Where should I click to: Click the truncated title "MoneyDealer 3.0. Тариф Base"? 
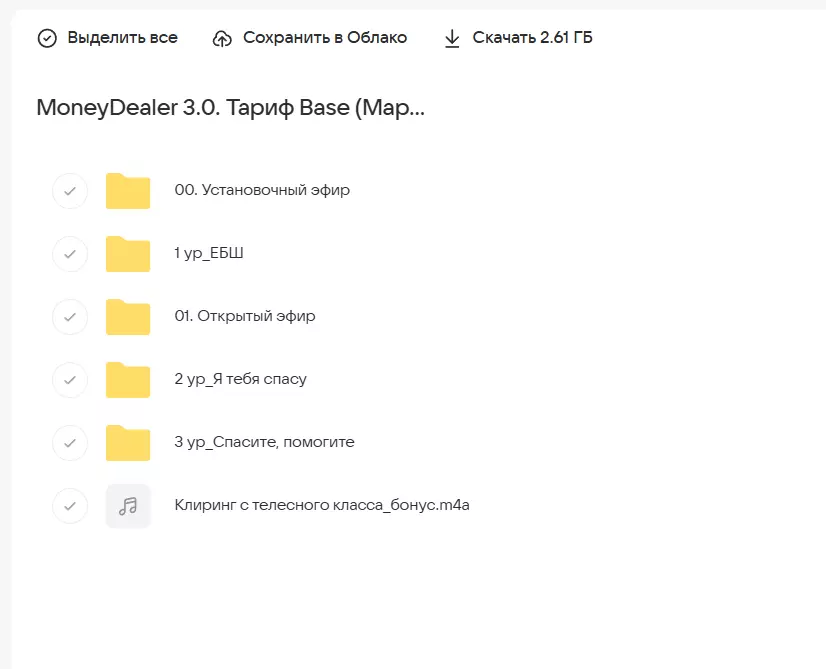point(228,107)
